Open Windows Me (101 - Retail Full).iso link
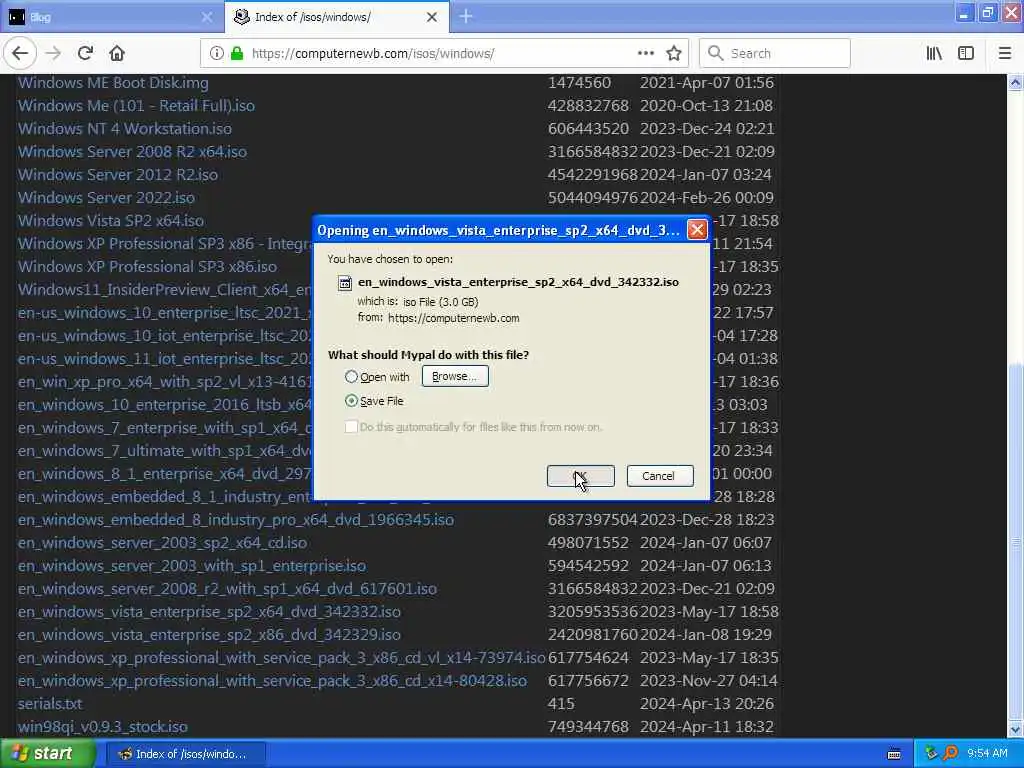1024x768 pixels. point(136,106)
